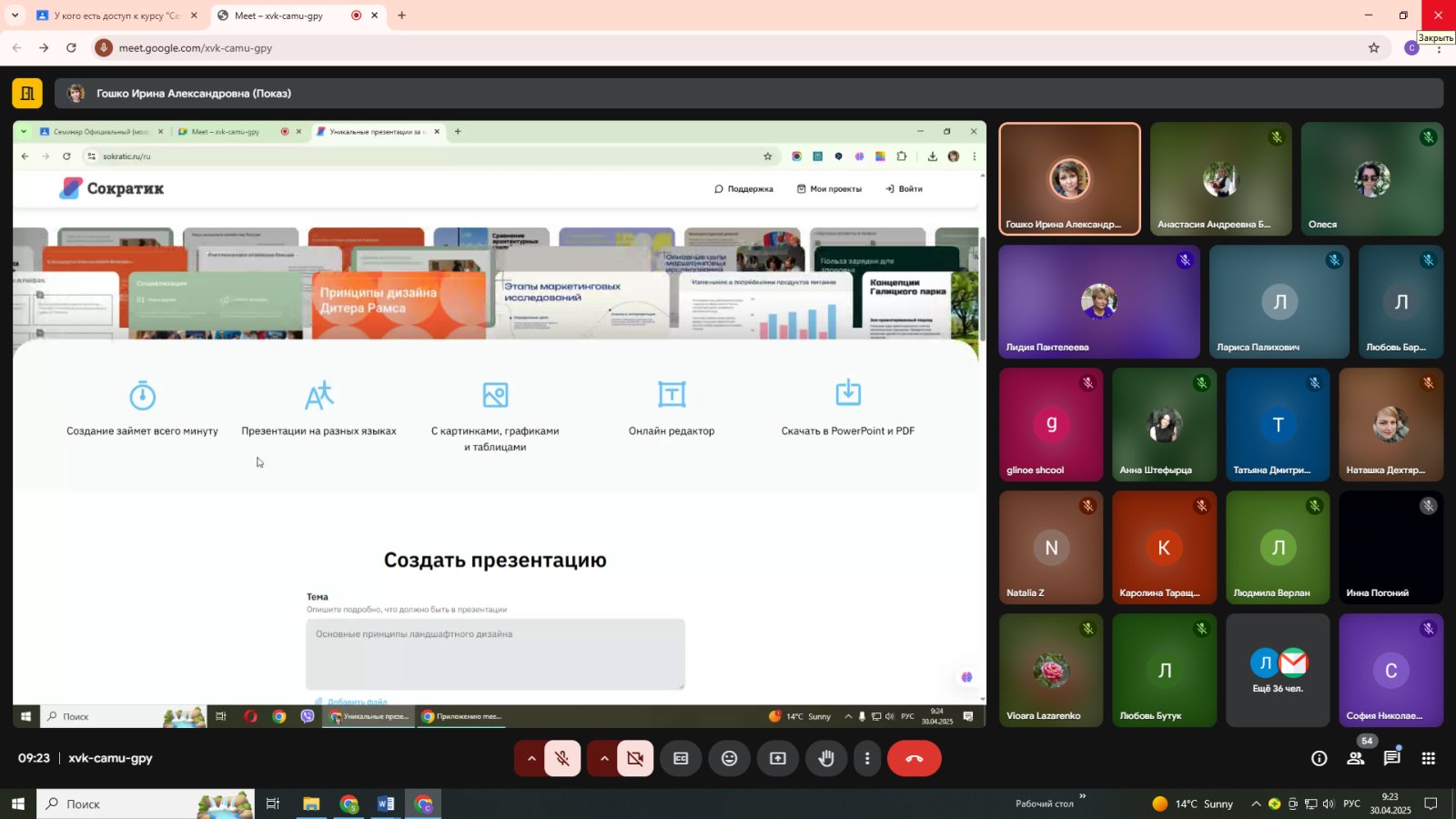Bookmark this page with the star icon
This screenshot has height=819, width=1456.
click(1374, 47)
